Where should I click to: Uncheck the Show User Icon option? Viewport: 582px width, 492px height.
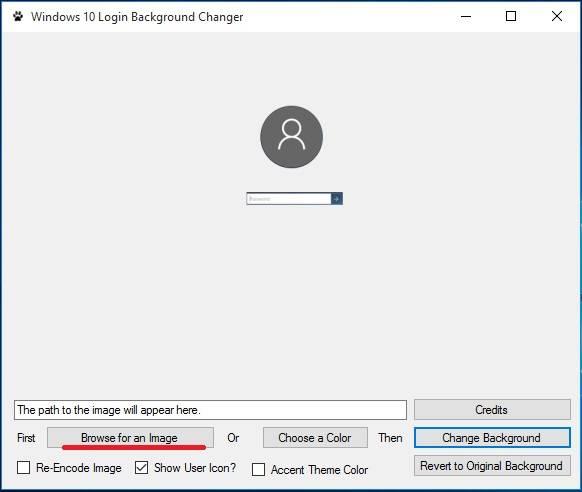141,468
